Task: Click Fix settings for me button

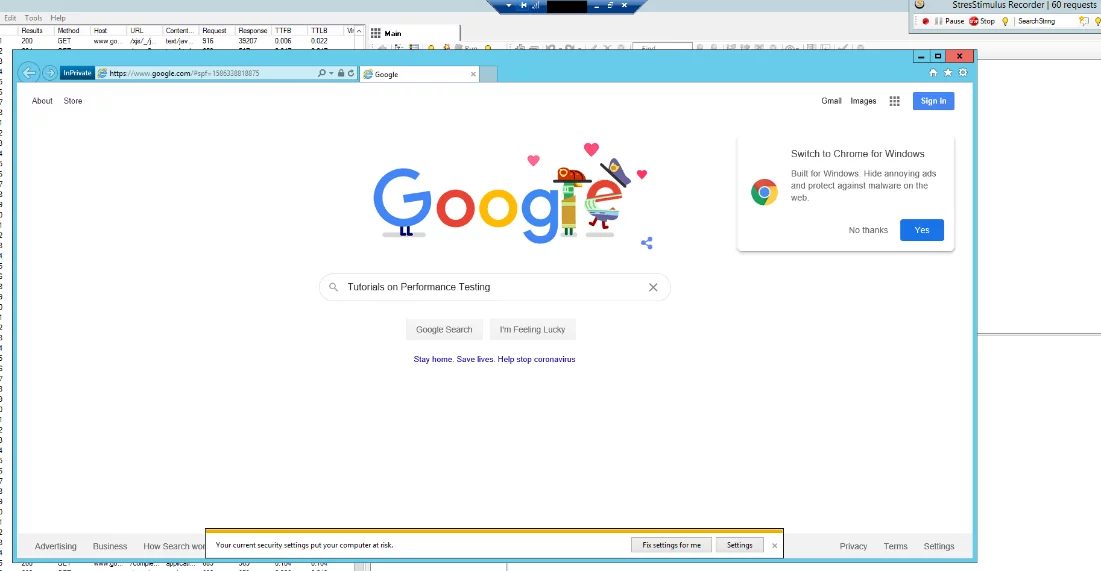Action: pyautogui.click(x=671, y=545)
